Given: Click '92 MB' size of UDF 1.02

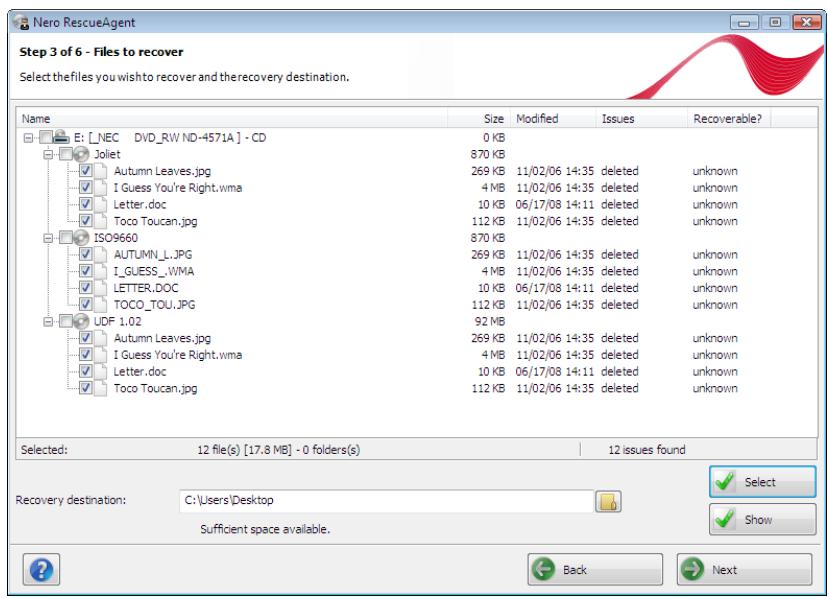Looking at the screenshot, I should pos(490,321).
